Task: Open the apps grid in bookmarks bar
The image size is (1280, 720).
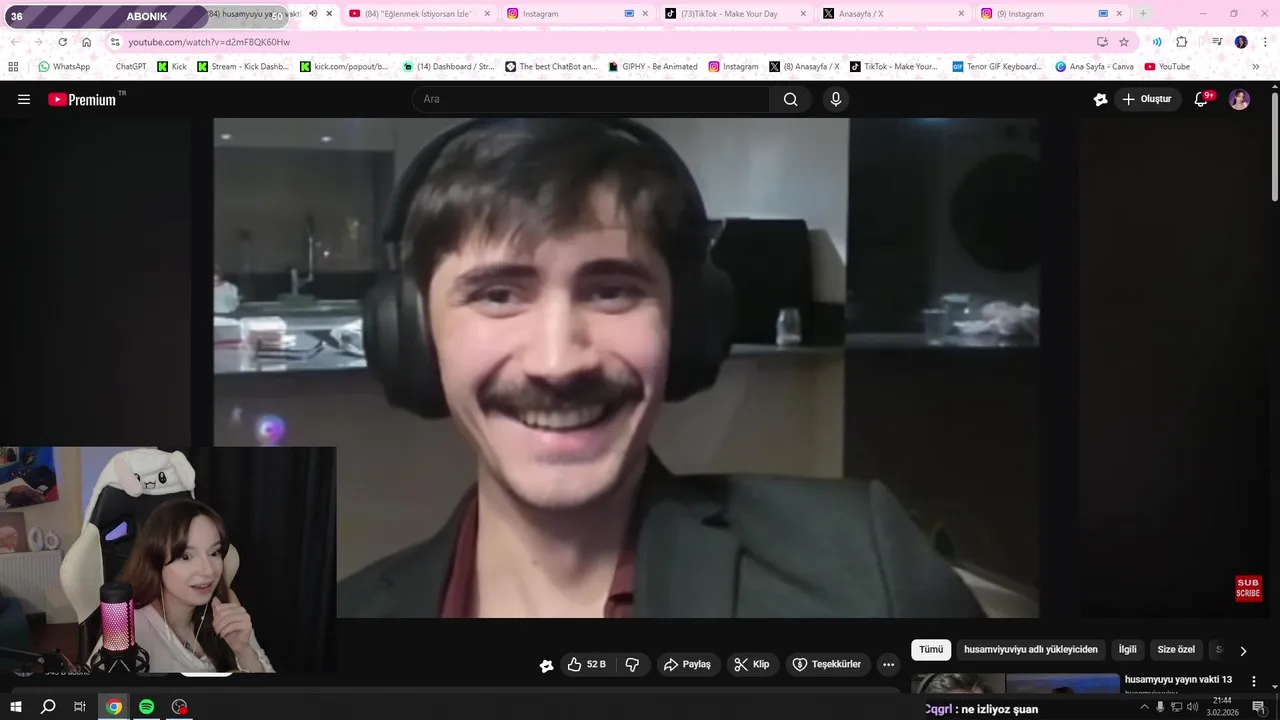Action: (13, 67)
